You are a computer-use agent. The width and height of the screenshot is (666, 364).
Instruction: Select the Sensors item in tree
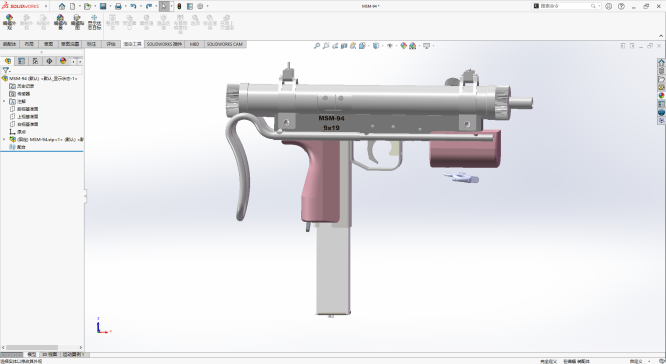coord(20,94)
